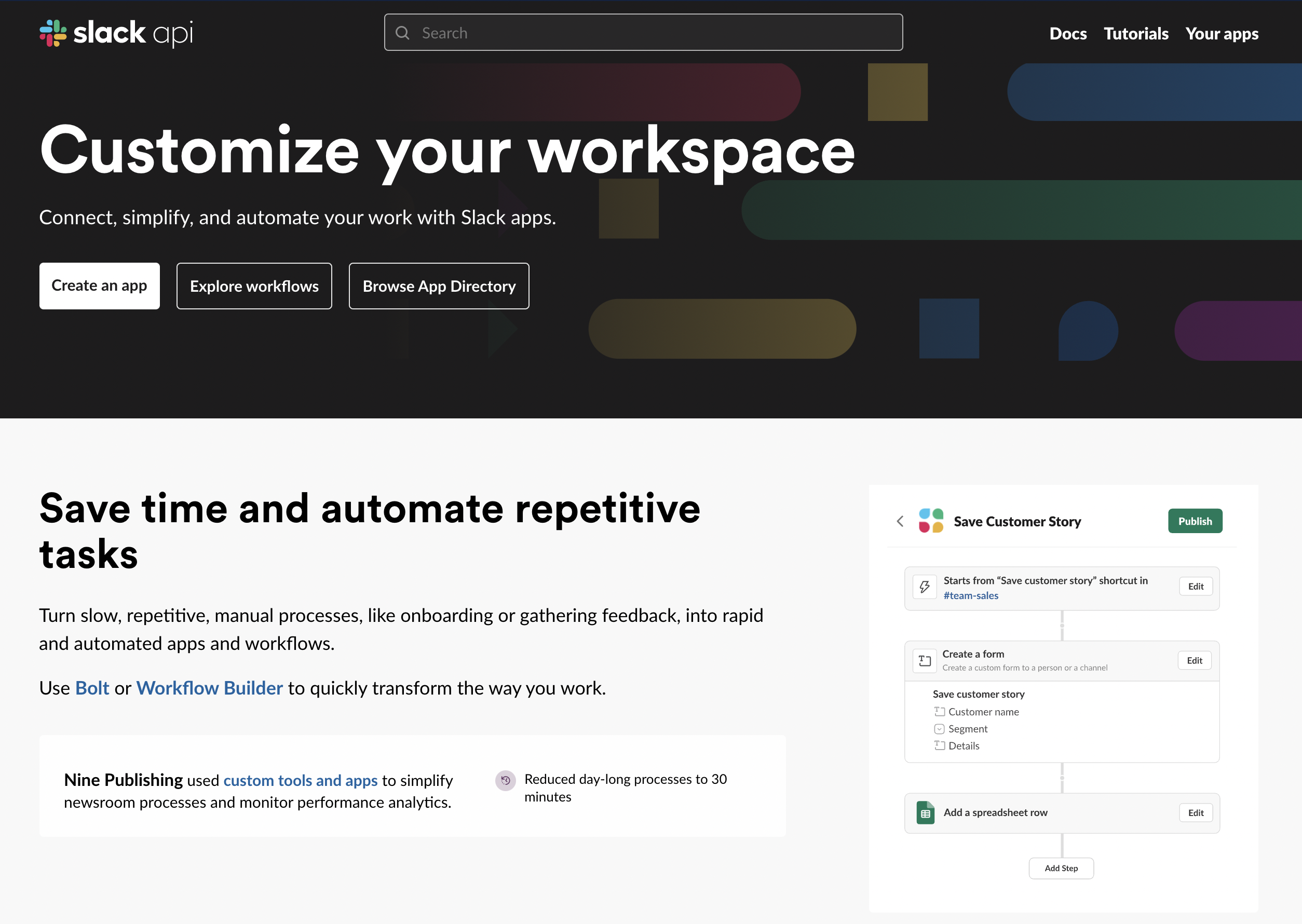Image resolution: width=1302 pixels, height=924 pixels.
Task: Click the Save Customer Story workflow icon
Action: coord(931,521)
